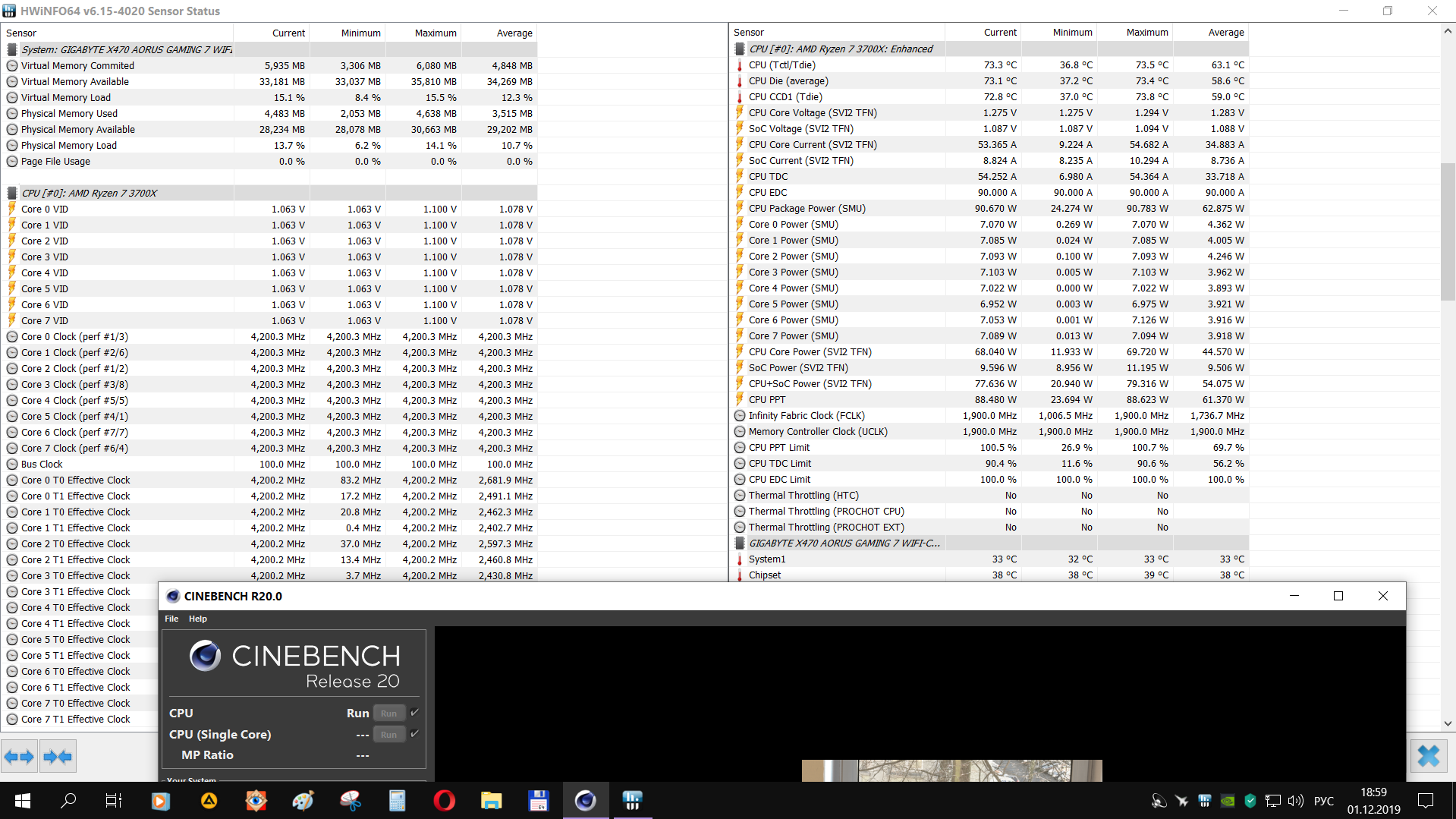Open the Windows notification center
The image size is (1456, 819).
tap(1426, 800)
